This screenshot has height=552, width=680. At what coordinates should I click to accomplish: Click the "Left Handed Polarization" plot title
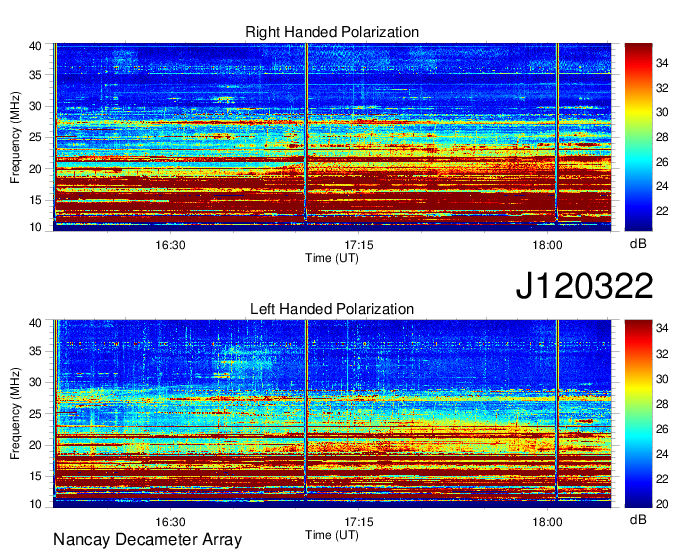332,309
